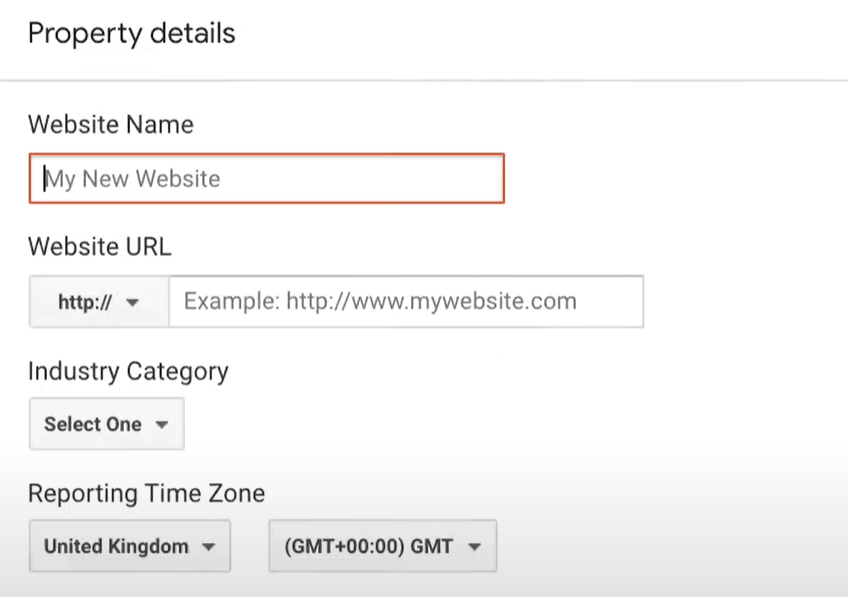Click the arrow icon next to Select One
The width and height of the screenshot is (848, 597).
tap(162, 424)
